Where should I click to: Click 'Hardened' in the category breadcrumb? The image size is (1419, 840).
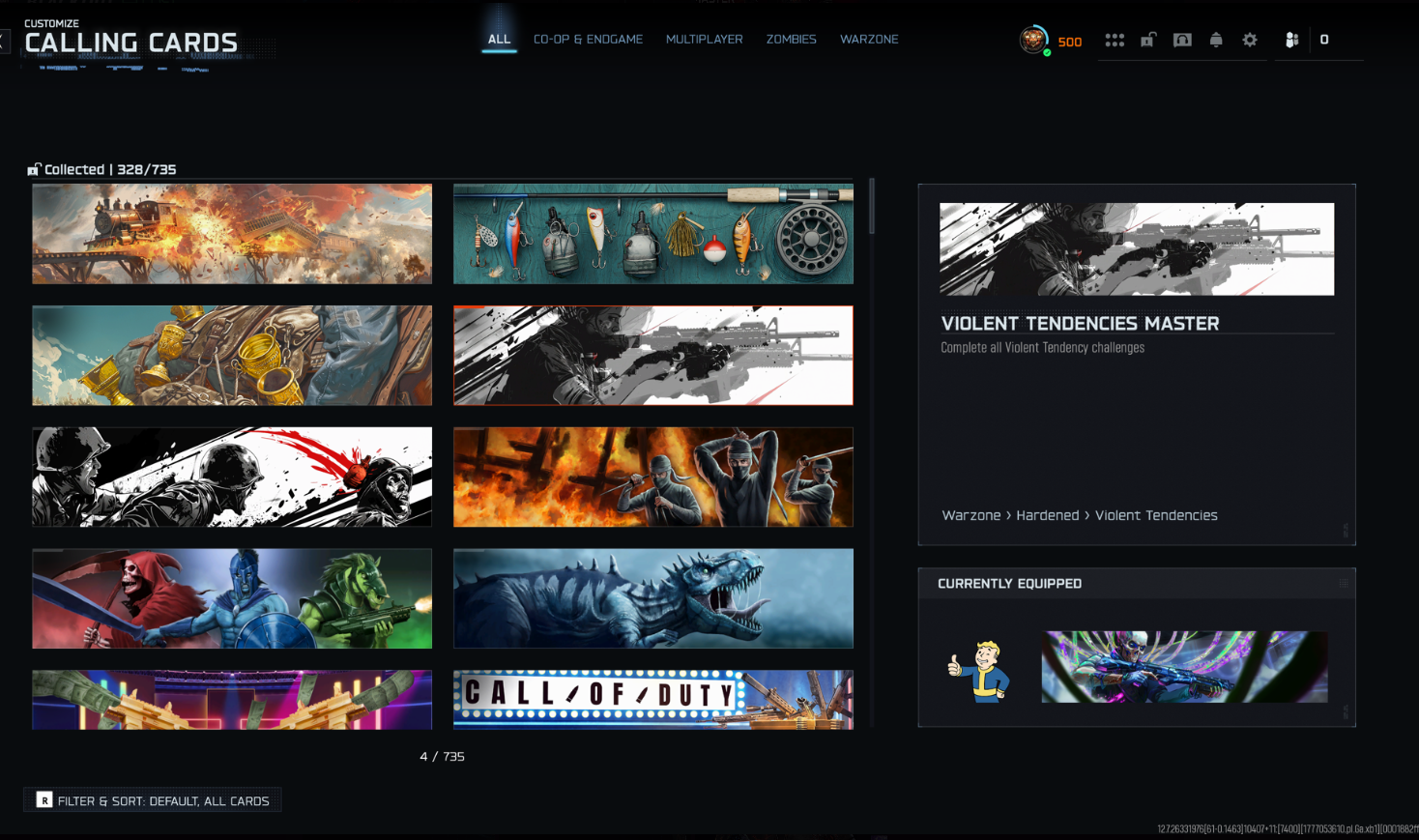tap(1047, 515)
